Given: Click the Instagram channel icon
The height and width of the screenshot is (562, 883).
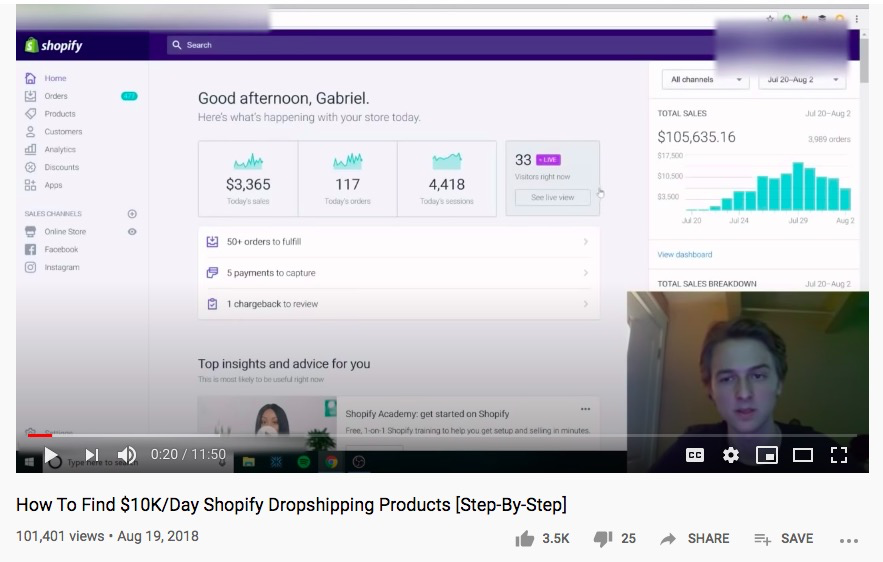Looking at the screenshot, I should pyautogui.click(x=30, y=267).
